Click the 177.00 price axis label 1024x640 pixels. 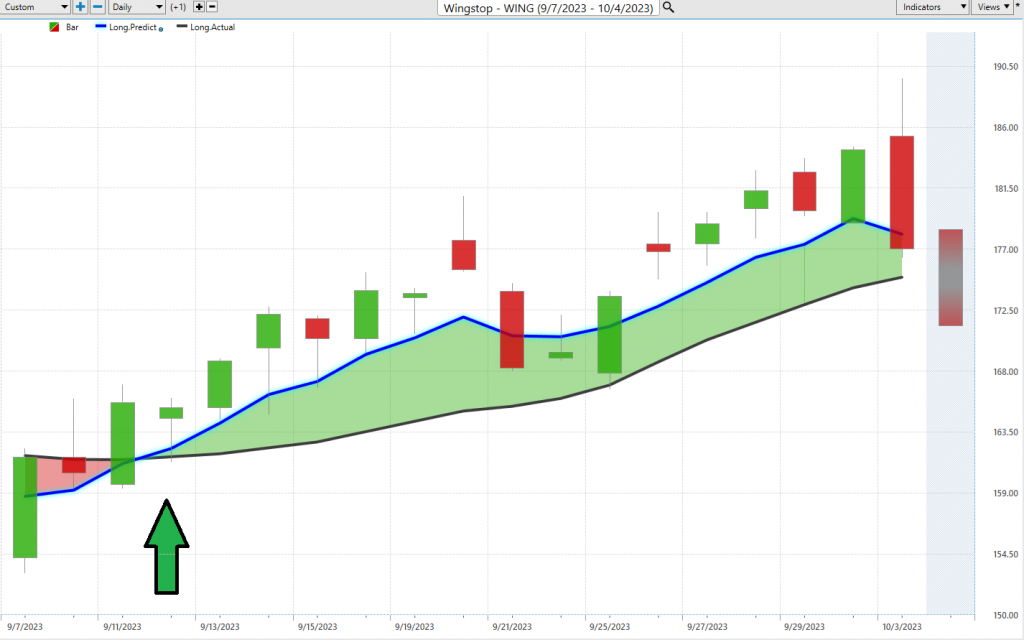click(x=1006, y=249)
